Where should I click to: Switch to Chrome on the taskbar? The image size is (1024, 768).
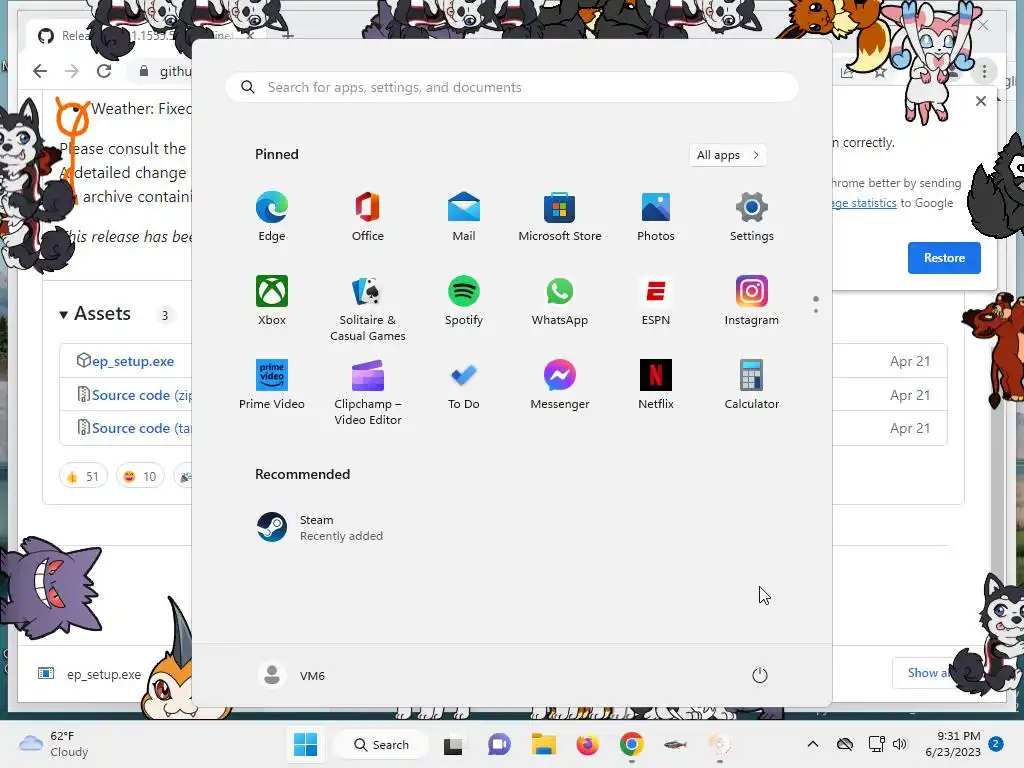click(632, 744)
